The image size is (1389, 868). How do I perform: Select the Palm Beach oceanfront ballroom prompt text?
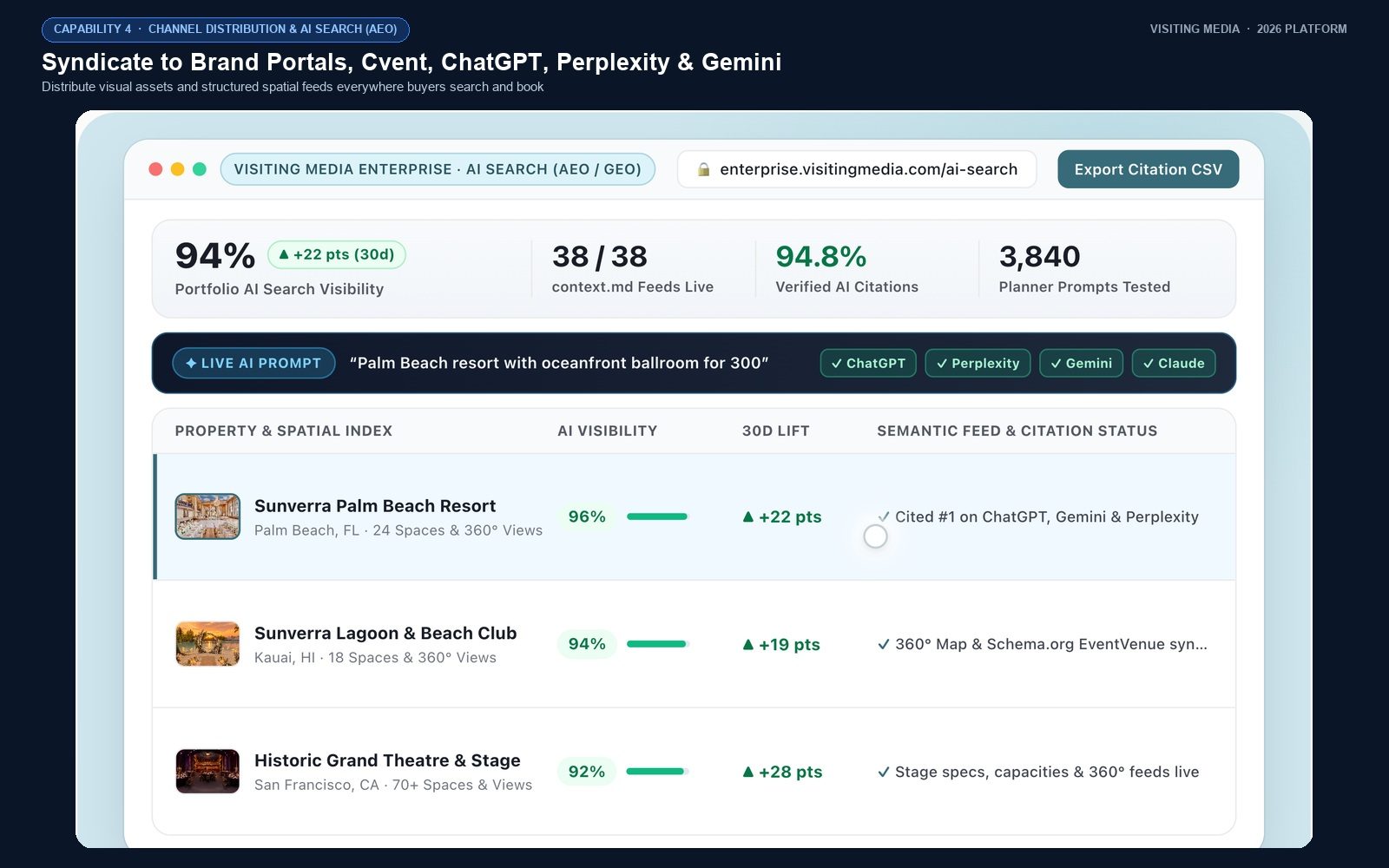[559, 363]
